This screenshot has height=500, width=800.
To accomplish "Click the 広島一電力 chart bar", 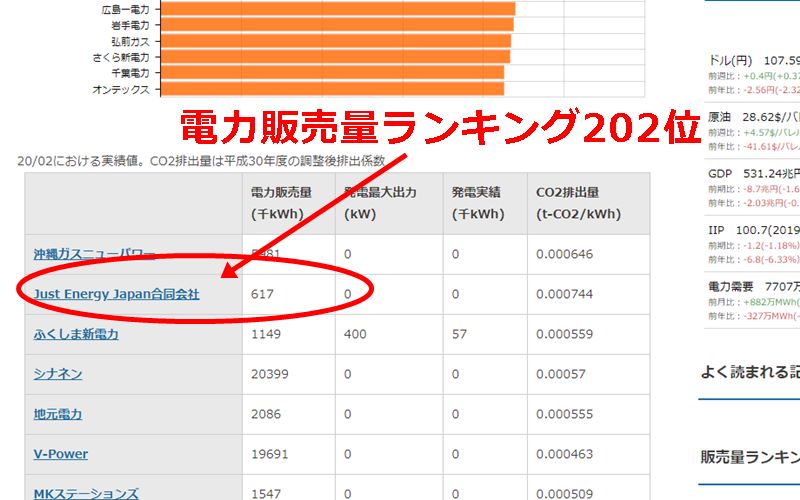I will tap(338, 9).
